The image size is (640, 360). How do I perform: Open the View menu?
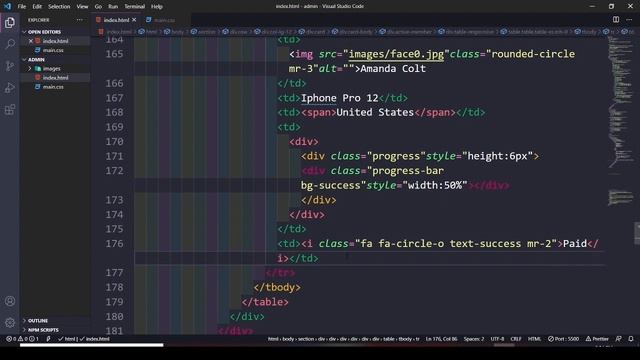82,7
